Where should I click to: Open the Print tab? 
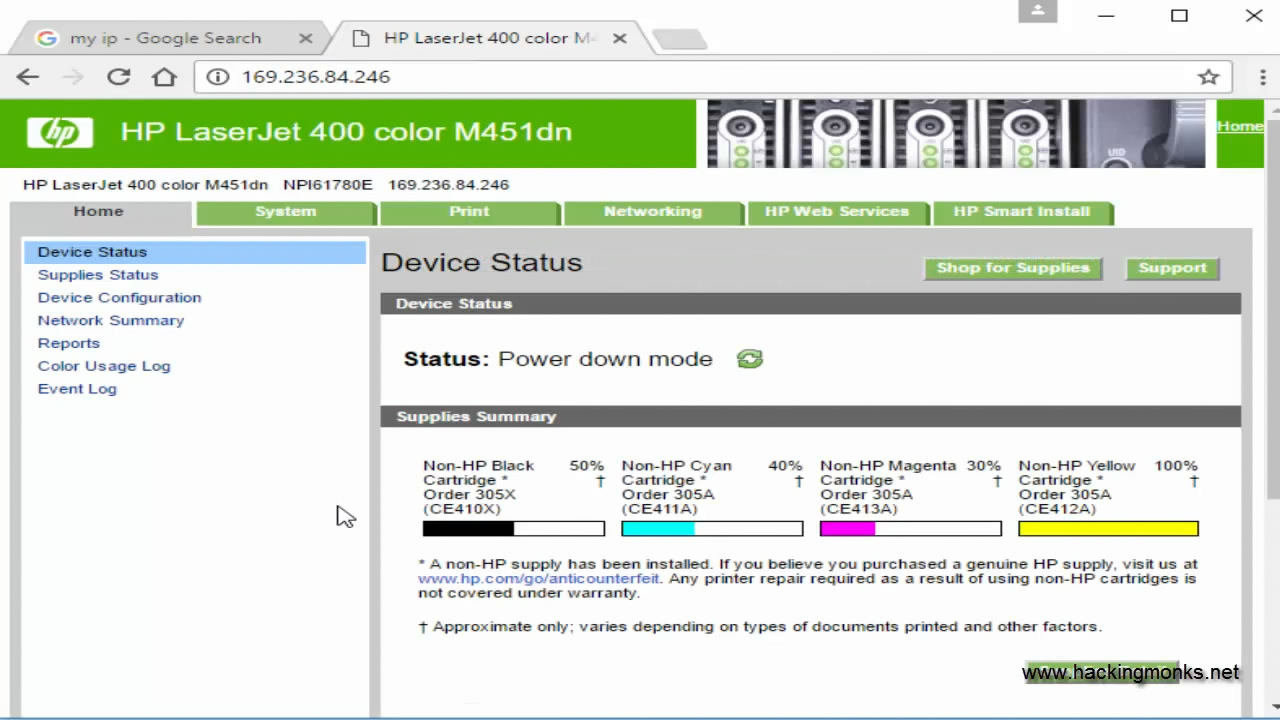point(469,212)
